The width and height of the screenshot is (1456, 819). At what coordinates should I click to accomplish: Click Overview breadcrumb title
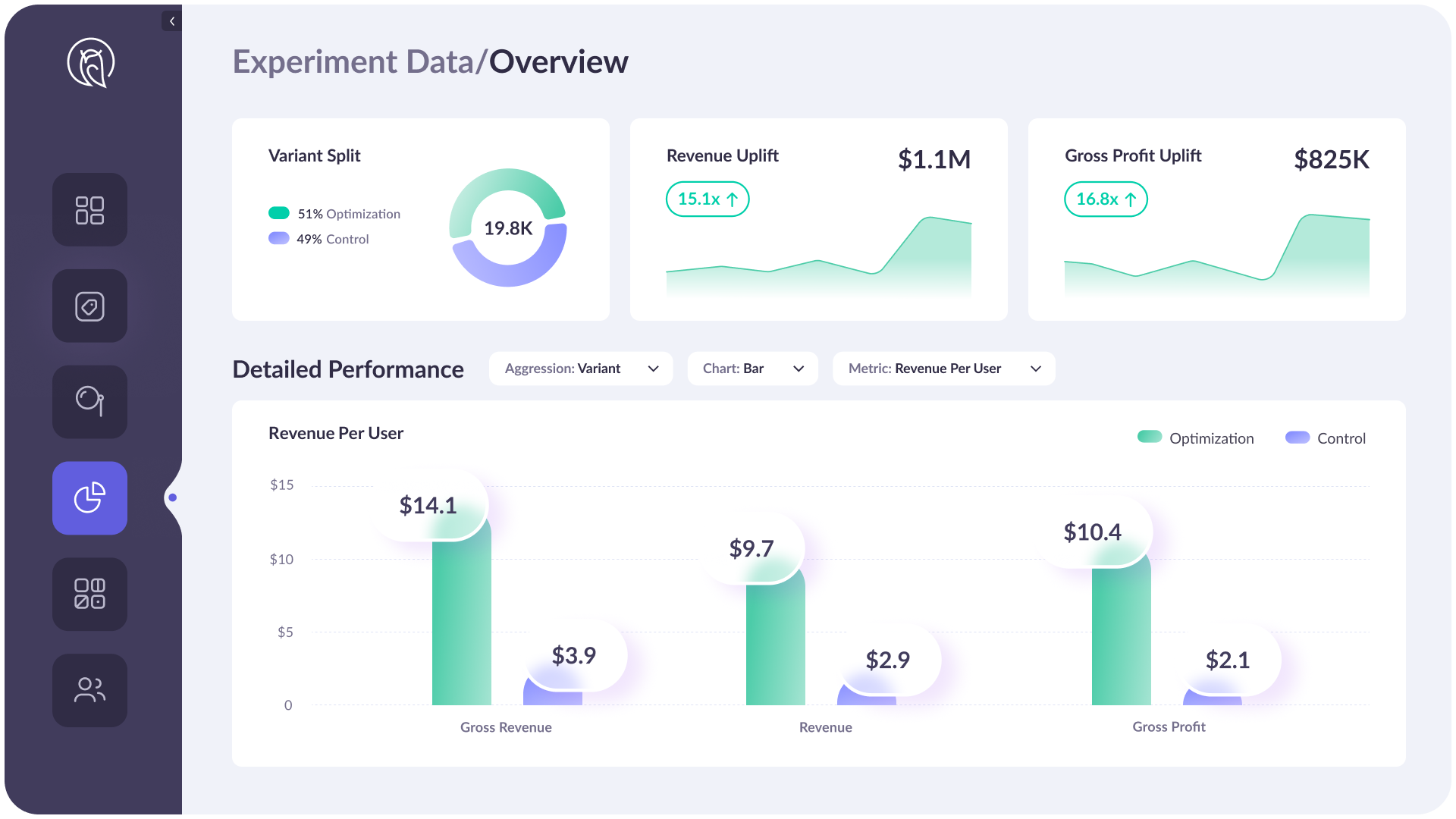coord(558,62)
